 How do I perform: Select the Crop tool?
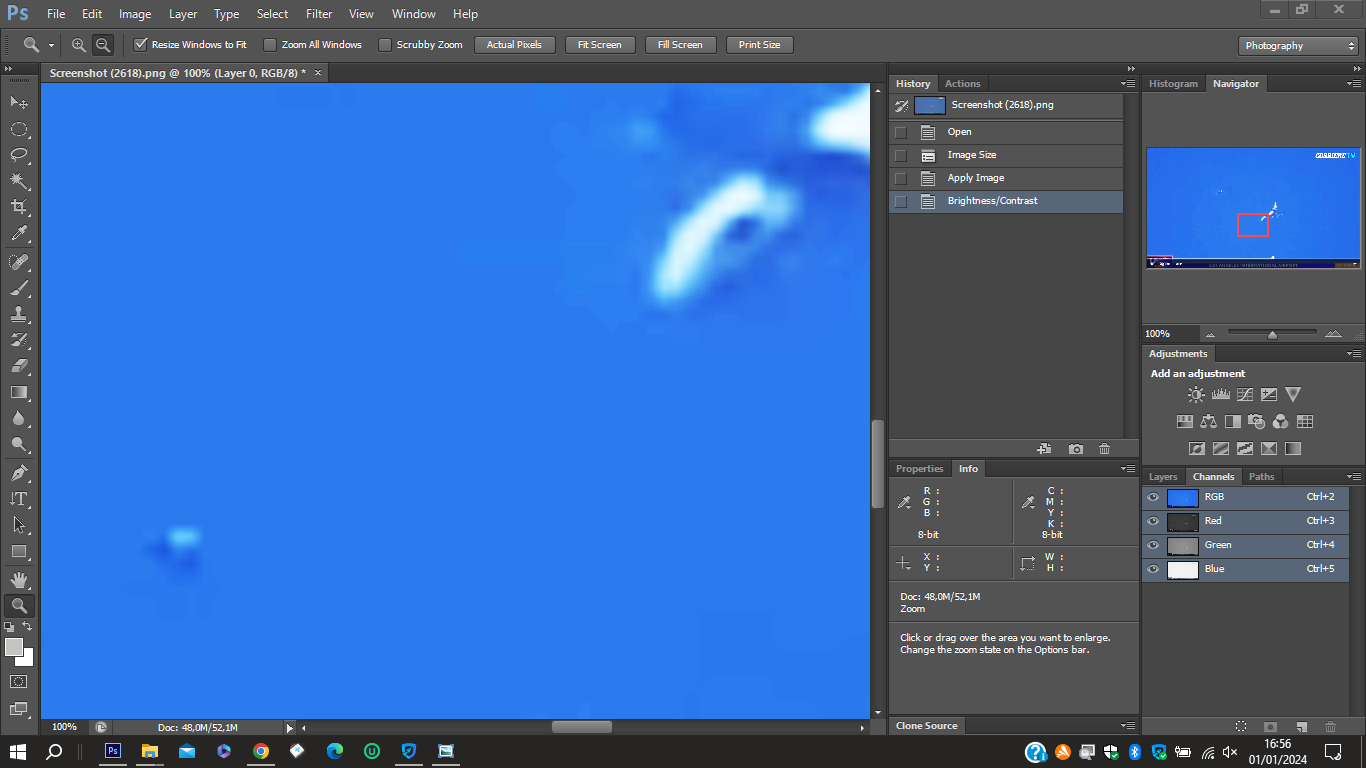pos(19,207)
